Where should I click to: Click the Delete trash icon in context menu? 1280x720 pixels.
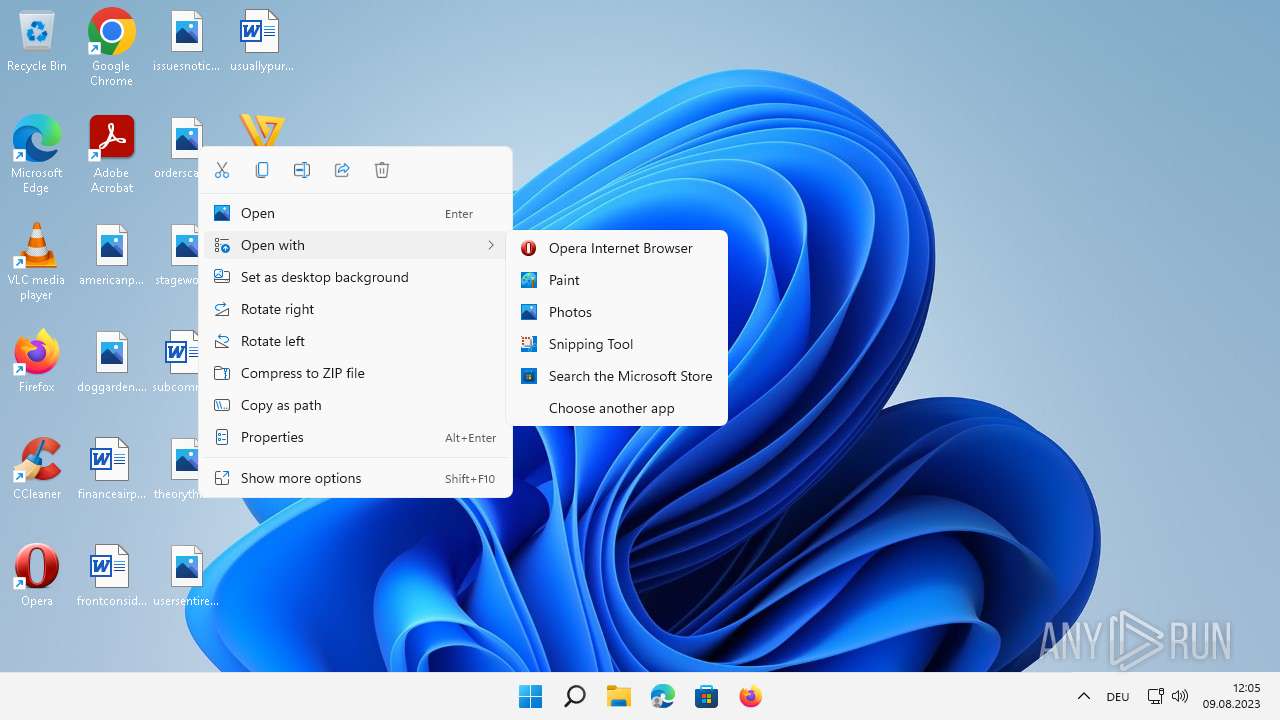(x=382, y=170)
